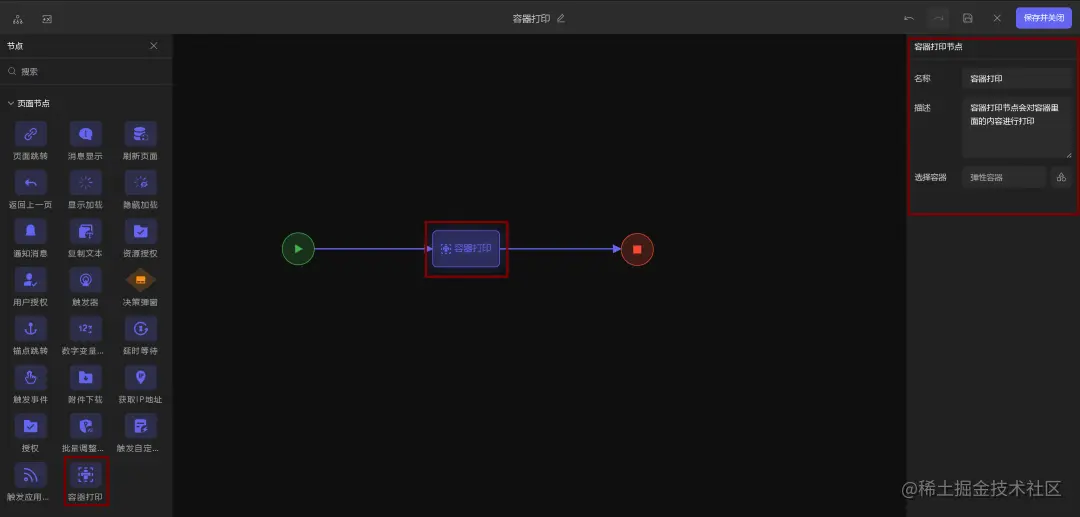Select the 显示加载 node icon
The height and width of the screenshot is (517, 1080).
(85, 183)
